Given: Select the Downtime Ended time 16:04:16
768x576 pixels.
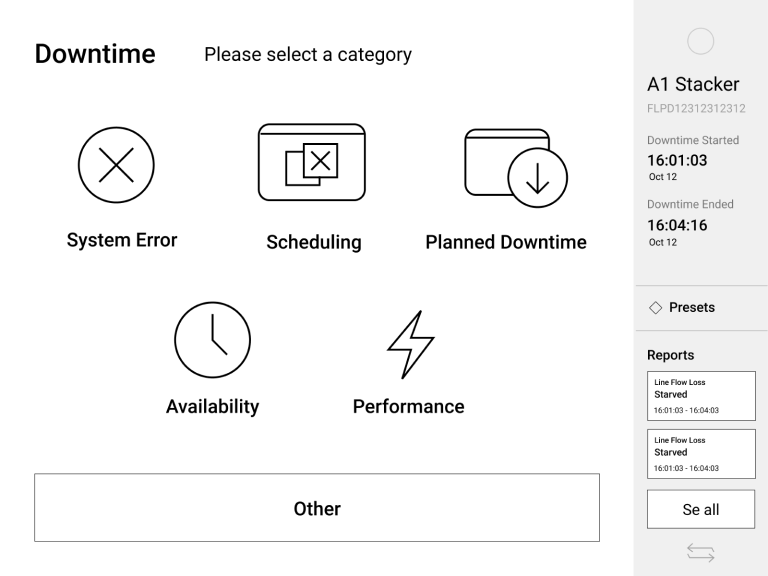Looking at the screenshot, I should click(x=678, y=225).
